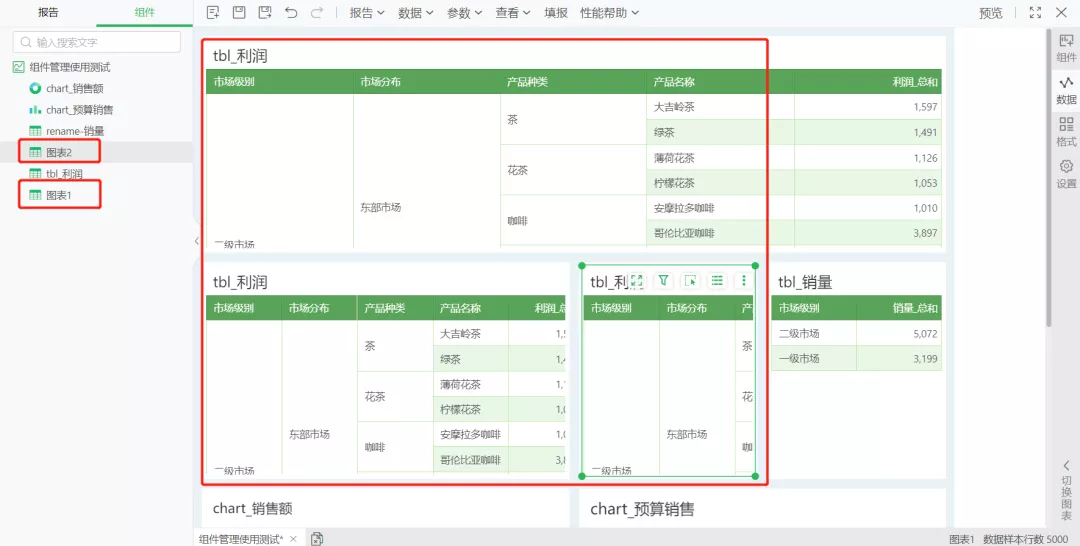Image resolution: width=1080 pixels, height=546 pixels.
Task: Select root node 组件管理使用测试 in tree
Action: point(70,67)
